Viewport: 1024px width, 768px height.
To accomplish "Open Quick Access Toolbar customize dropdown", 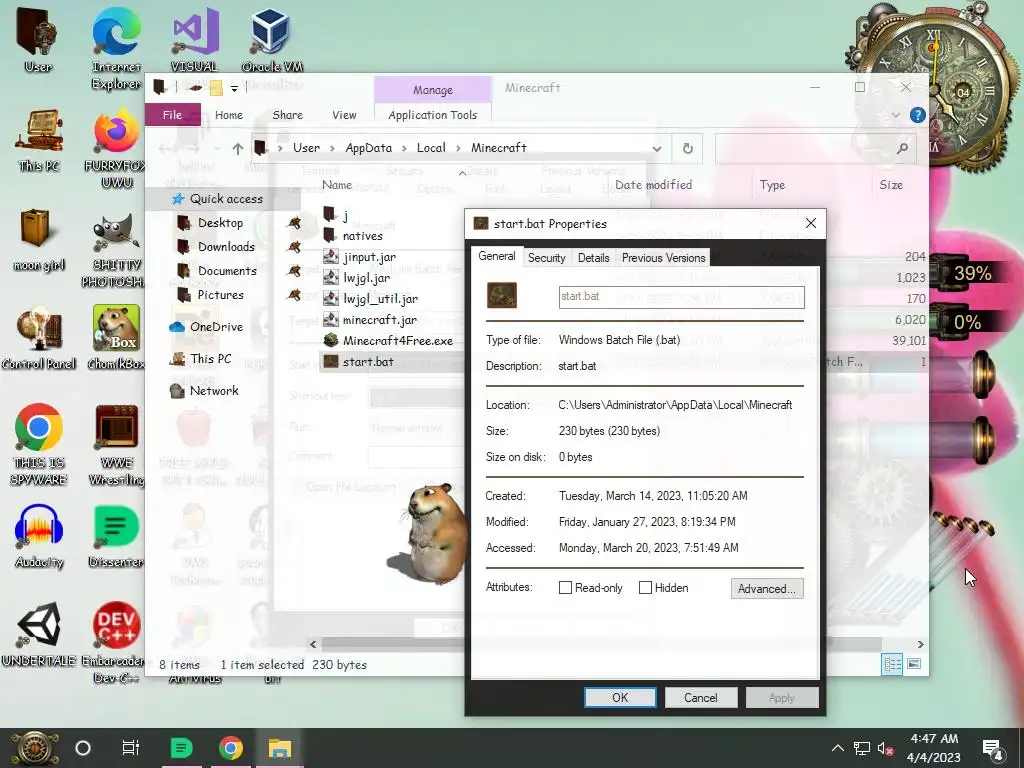I will [234, 88].
